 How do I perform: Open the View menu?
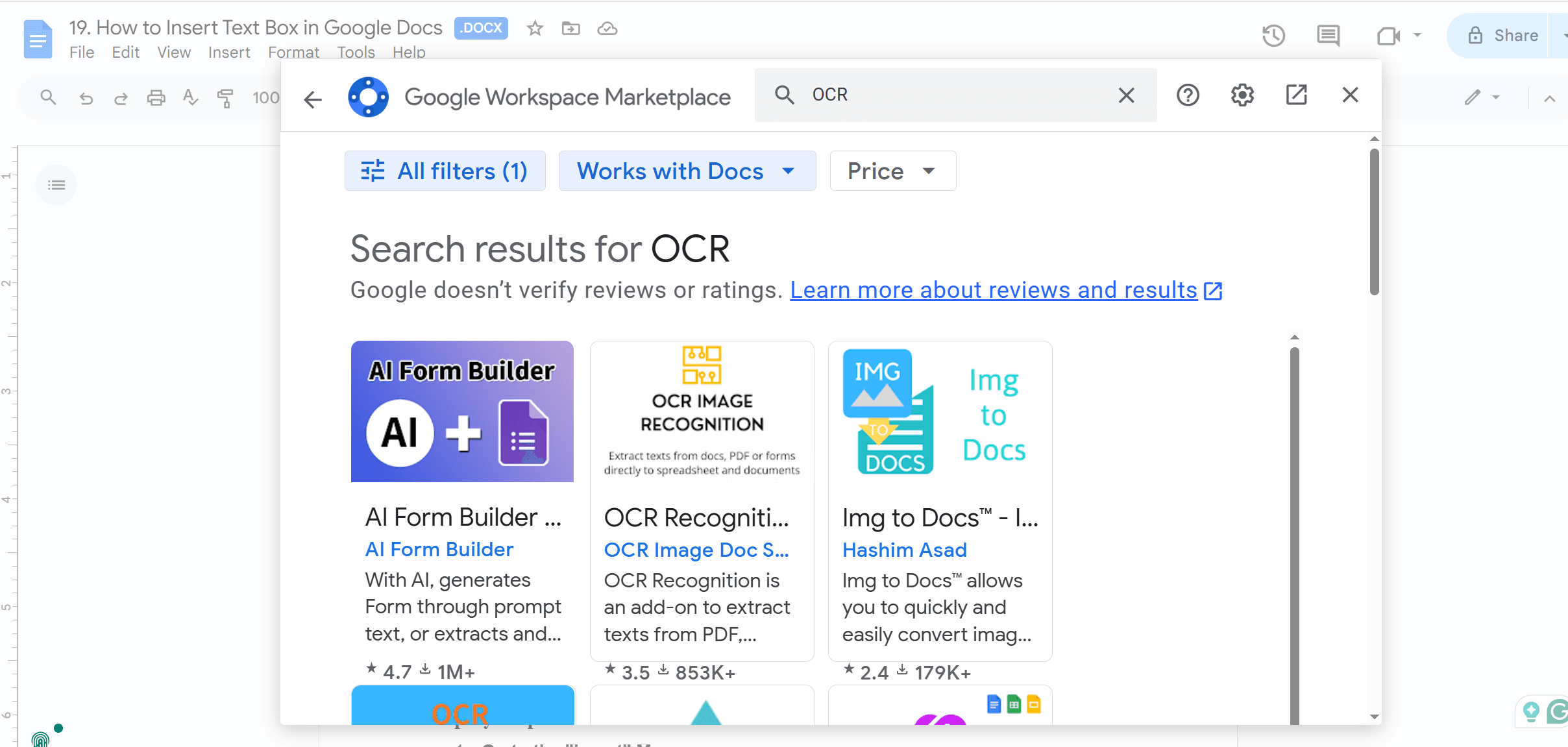174,53
